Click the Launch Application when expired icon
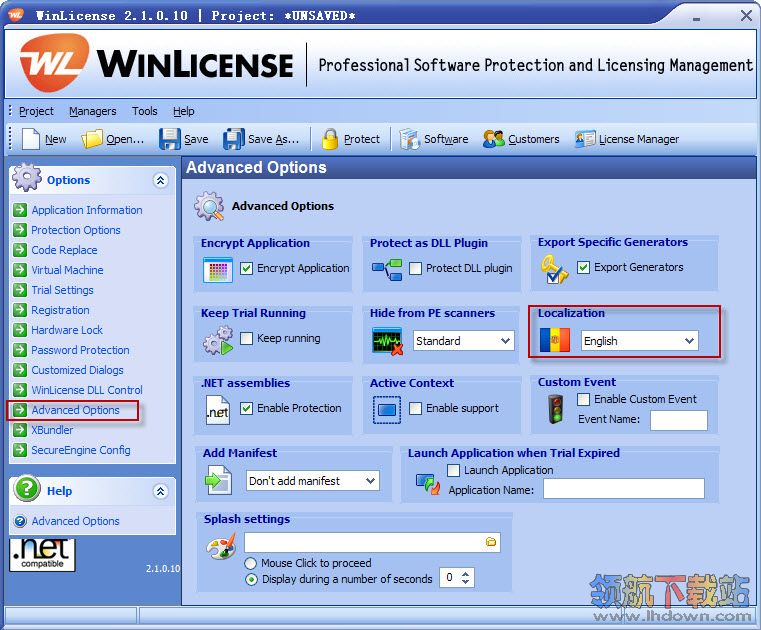761x630 pixels. 428,483
